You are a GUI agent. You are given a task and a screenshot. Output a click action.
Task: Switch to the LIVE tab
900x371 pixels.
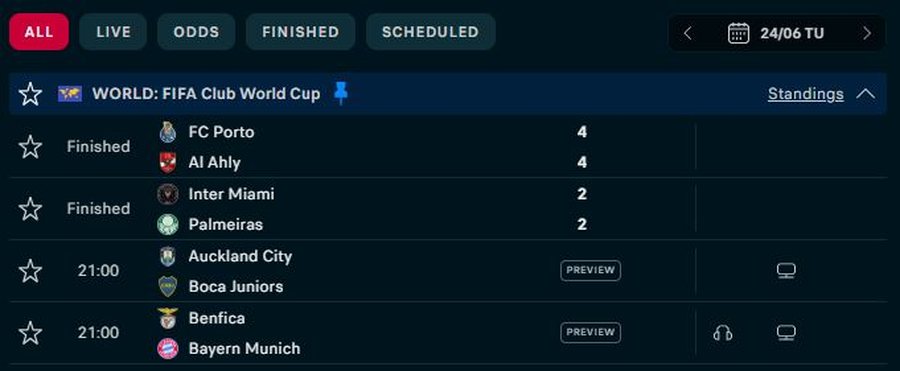coord(113,32)
